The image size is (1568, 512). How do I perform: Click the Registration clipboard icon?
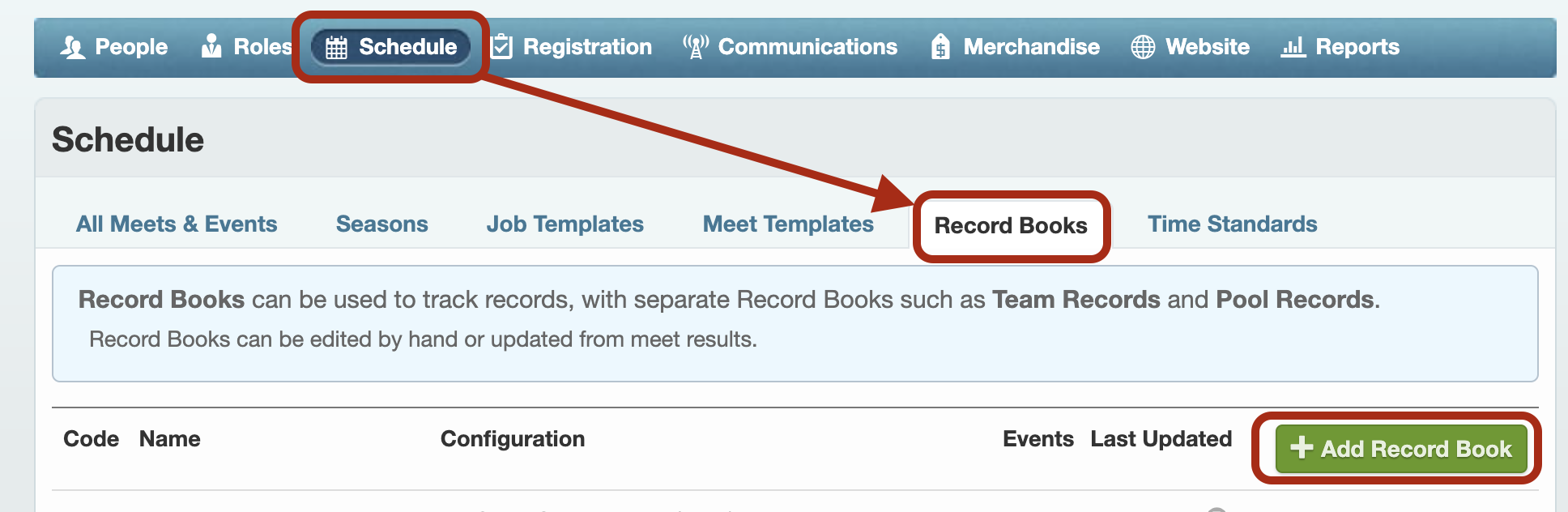[502, 46]
